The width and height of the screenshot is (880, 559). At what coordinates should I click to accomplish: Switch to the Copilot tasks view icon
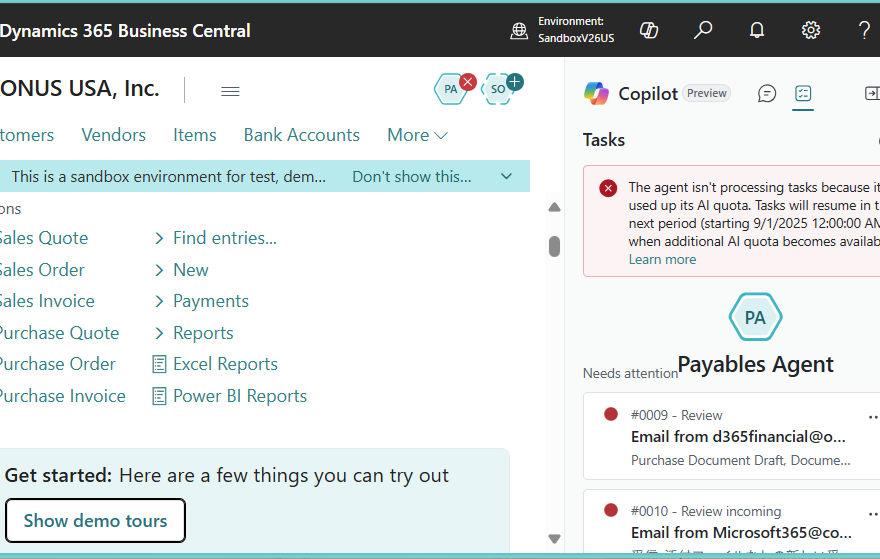click(803, 93)
